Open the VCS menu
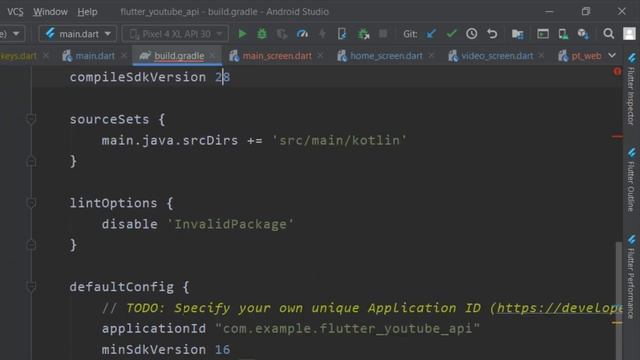The width and height of the screenshot is (640, 360). (x=16, y=12)
